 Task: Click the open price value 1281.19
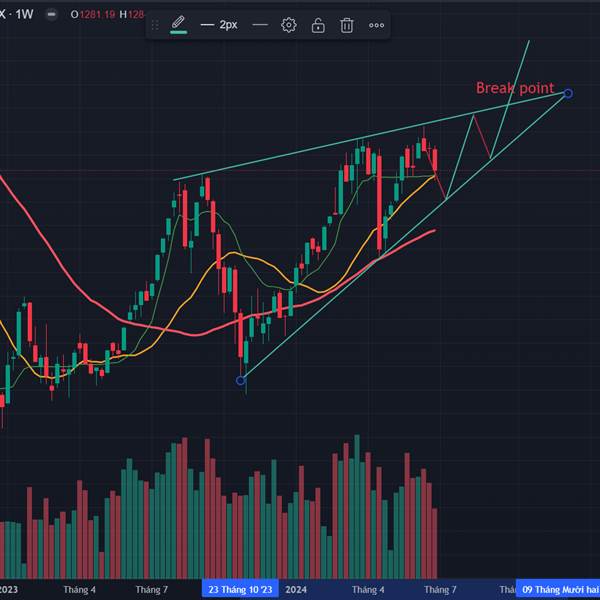click(x=98, y=15)
